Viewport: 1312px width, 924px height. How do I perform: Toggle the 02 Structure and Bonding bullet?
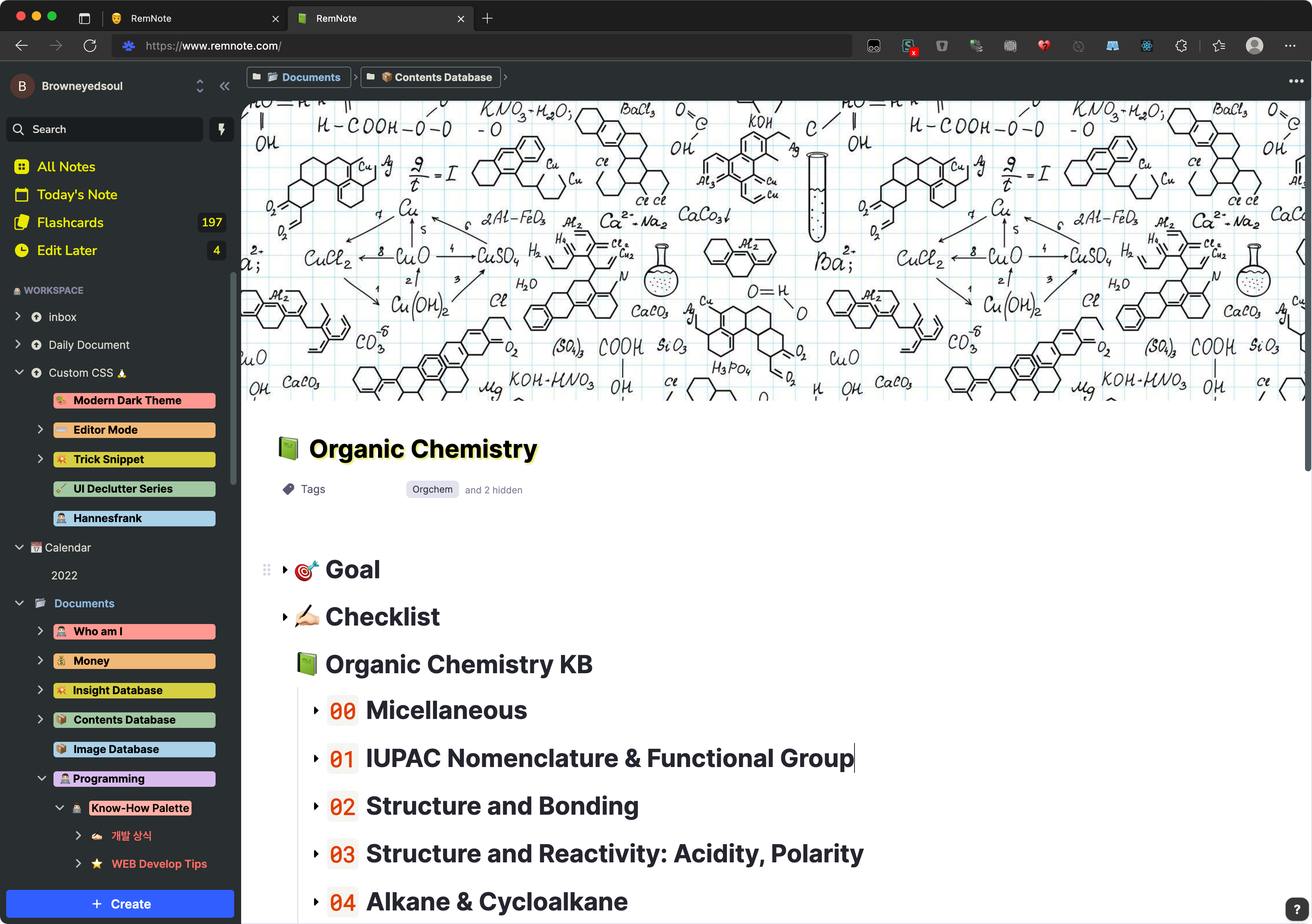pyautogui.click(x=316, y=806)
